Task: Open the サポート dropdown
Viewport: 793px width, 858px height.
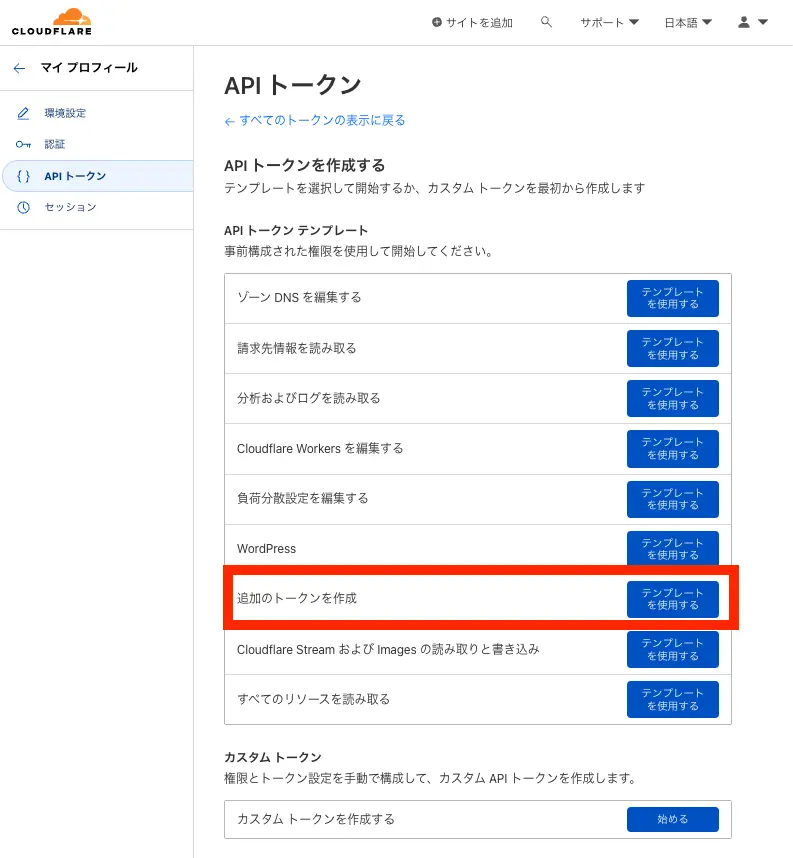Action: tap(607, 21)
